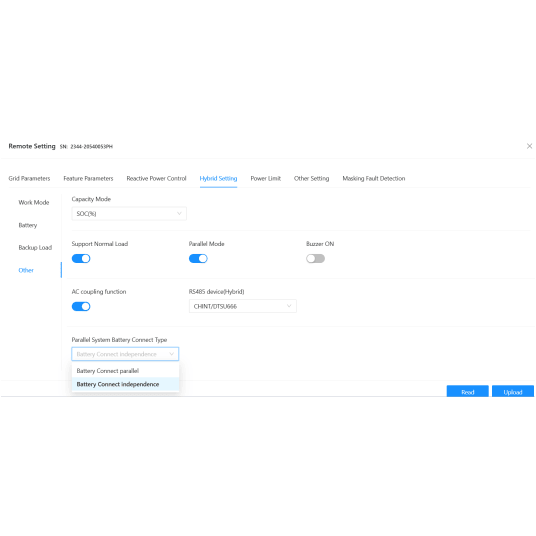Viewport: 536px width, 536px height.
Task: Collapse Parallel System Battery Connect Type dropdown
Action: (x=125, y=354)
